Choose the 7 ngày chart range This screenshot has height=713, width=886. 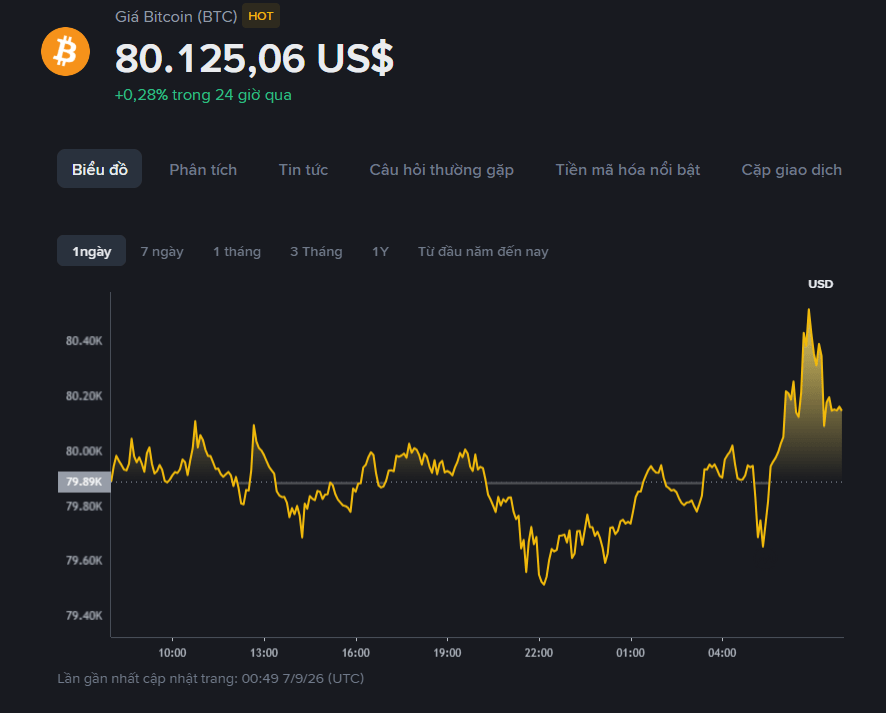pyautogui.click(x=162, y=251)
